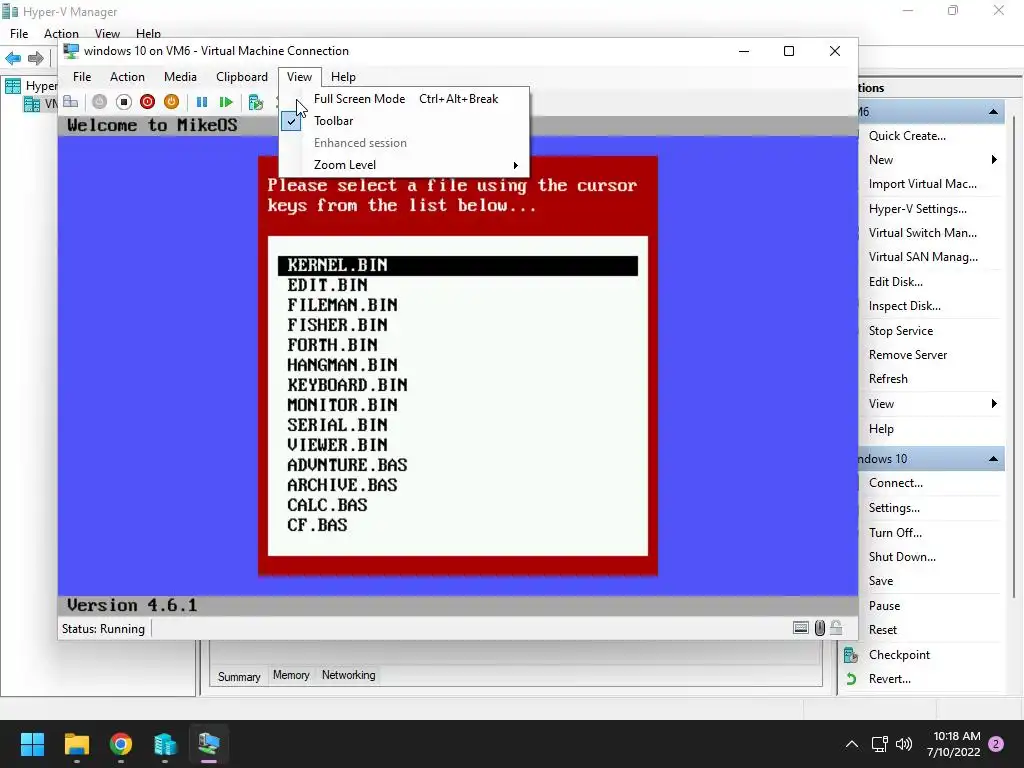This screenshot has height=768, width=1024.
Task: Open the File menu in VM Connection
Action: click(x=82, y=77)
